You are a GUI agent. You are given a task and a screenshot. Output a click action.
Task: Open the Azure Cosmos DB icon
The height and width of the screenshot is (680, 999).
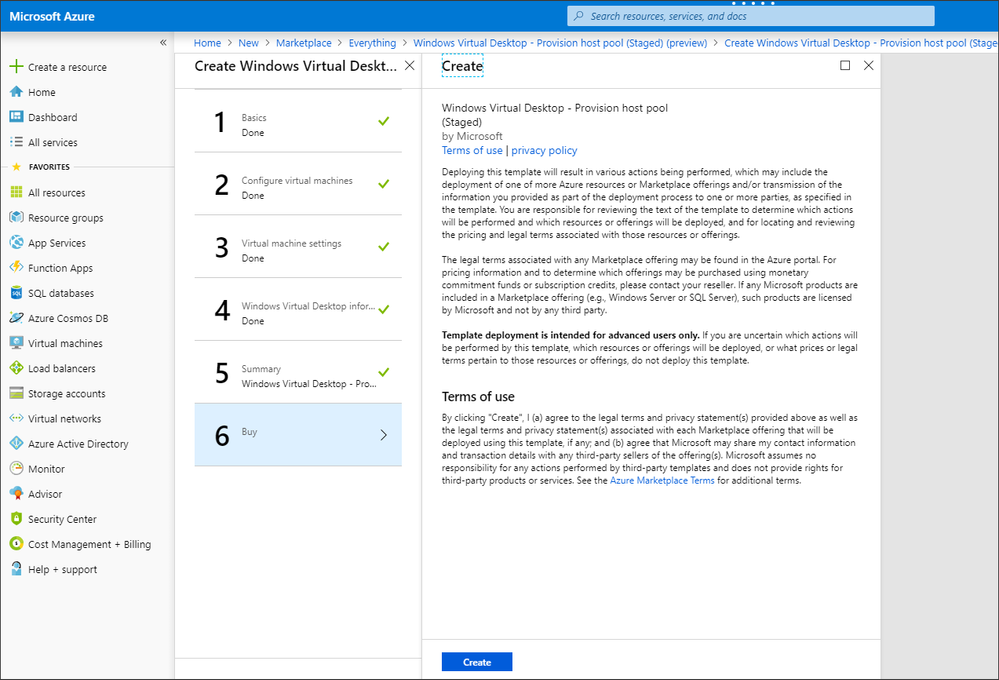pos(16,317)
